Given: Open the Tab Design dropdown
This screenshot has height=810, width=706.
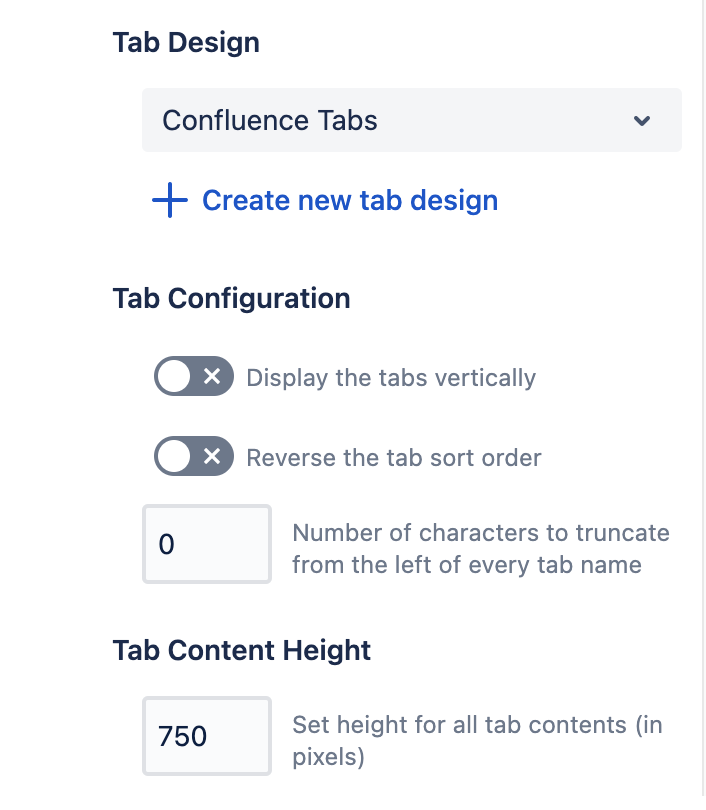Looking at the screenshot, I should point(411,120).
